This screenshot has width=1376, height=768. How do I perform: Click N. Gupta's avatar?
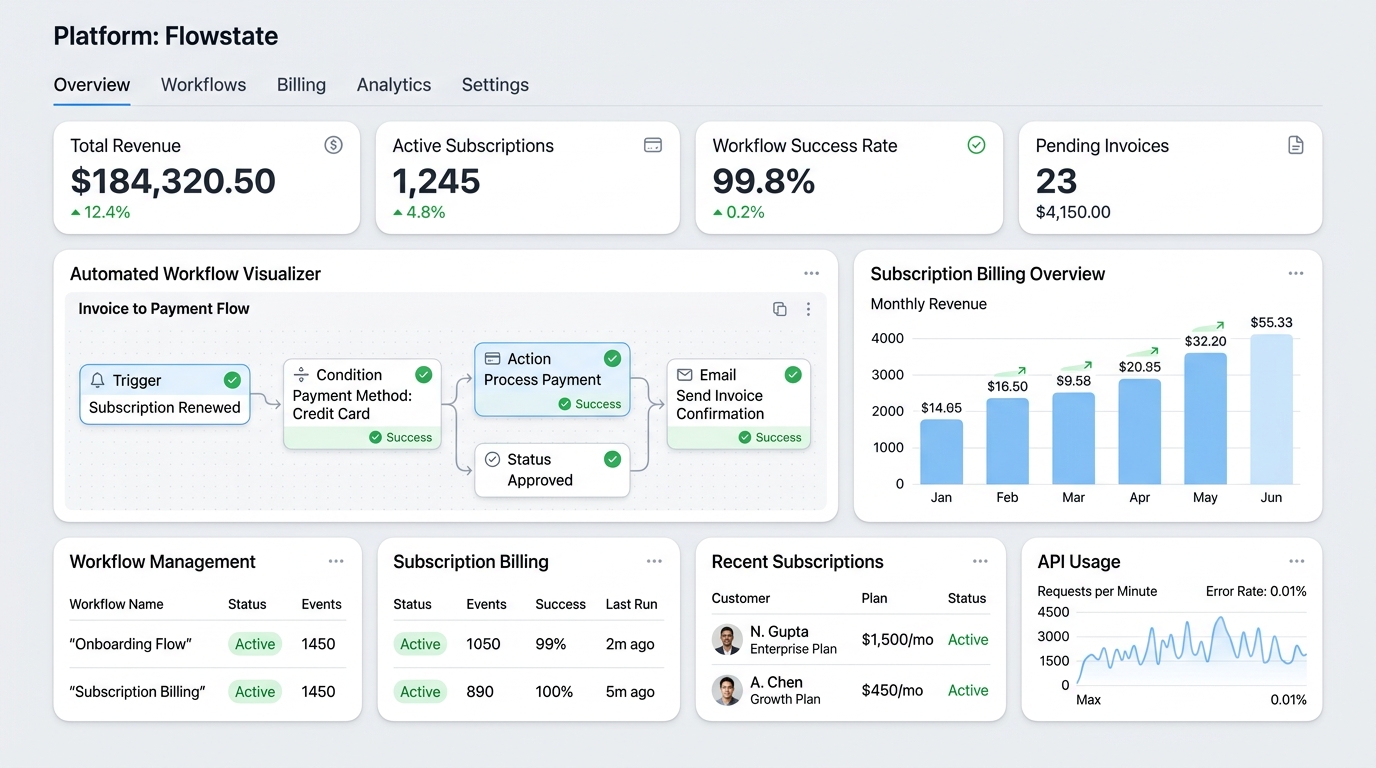pos(727,640)
